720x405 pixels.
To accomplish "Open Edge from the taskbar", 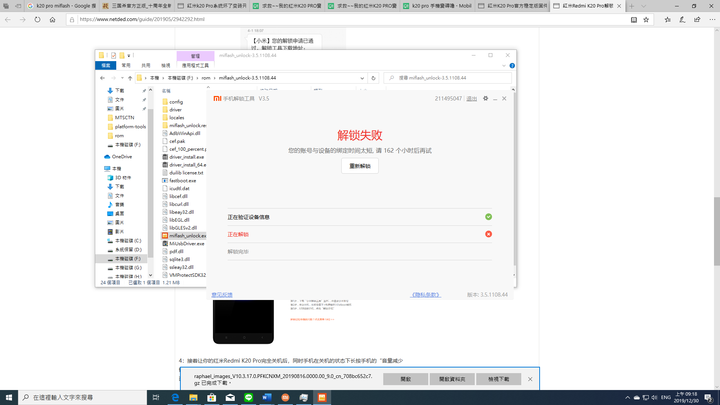I will (x=175, y=397).
